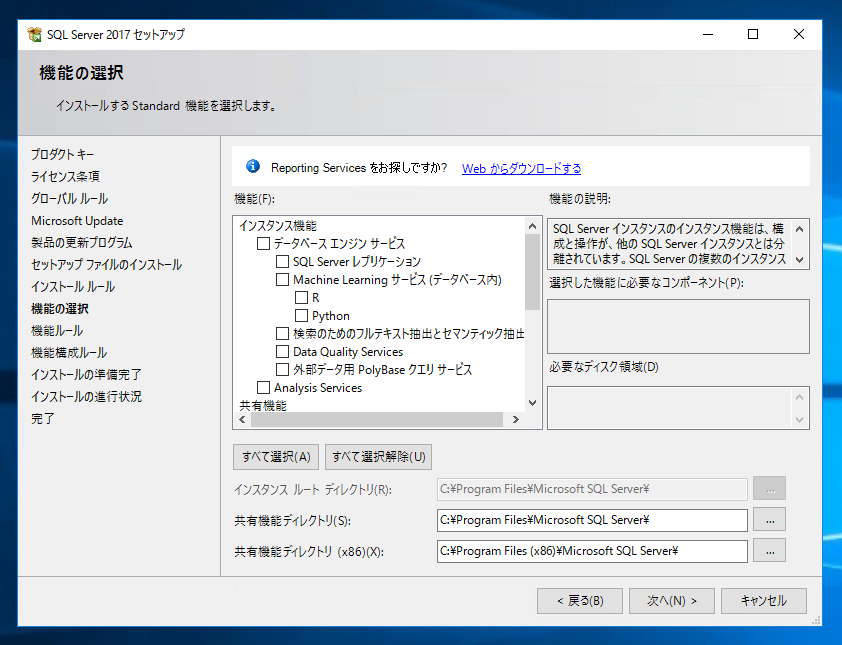
Task: Select the プロダクト キー step in sidebar
Action: click(62, 155)
